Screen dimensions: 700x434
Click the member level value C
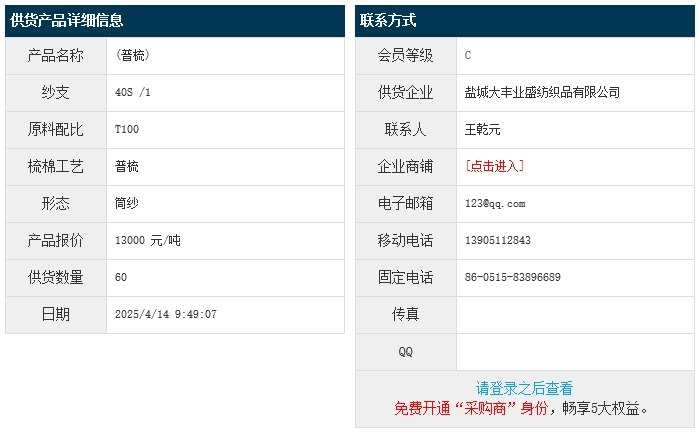(468, 55)
